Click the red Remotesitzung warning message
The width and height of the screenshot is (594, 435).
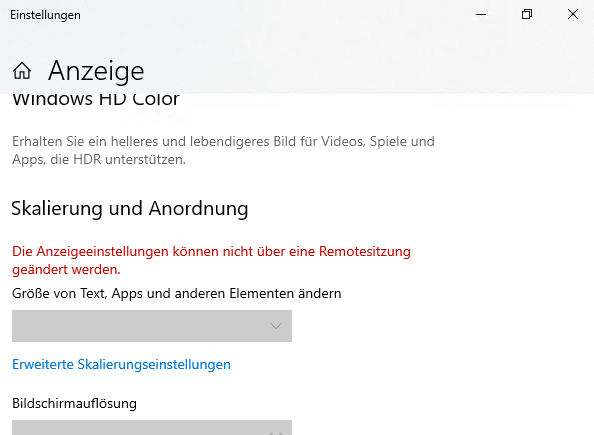click(x=211, y=260)
